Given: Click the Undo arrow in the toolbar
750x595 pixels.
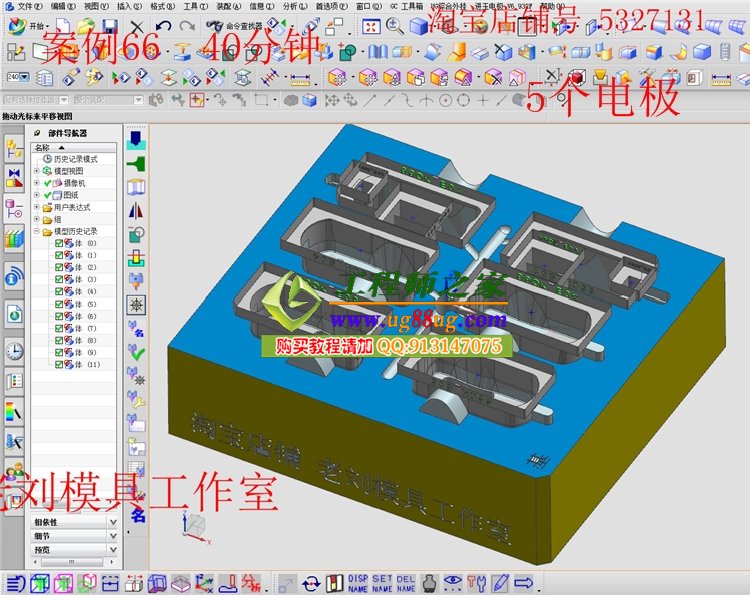Looking at the screenshot, I should (x=163, y=26).
